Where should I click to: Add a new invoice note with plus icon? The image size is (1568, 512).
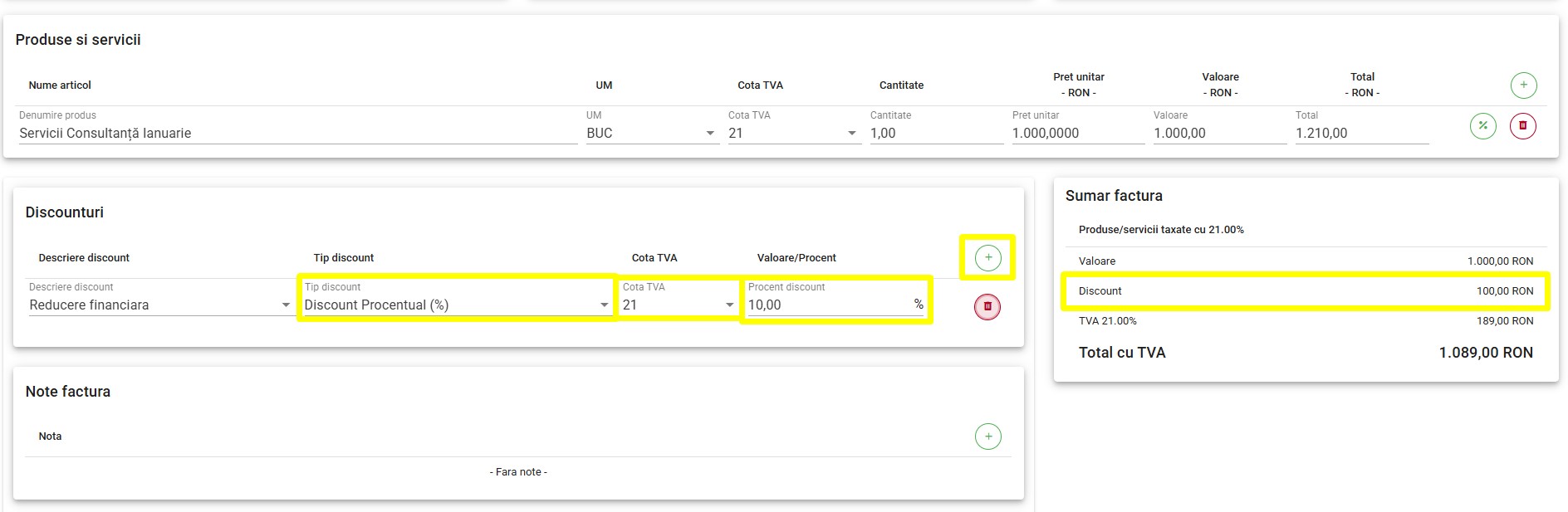tap(987, 436)
